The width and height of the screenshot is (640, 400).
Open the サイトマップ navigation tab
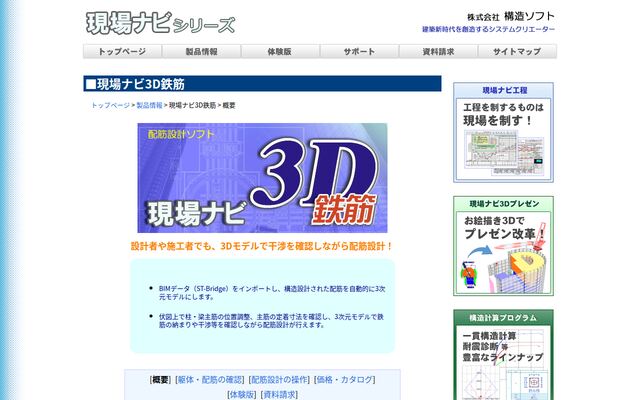pyautogui.click(x=517, y=51)
